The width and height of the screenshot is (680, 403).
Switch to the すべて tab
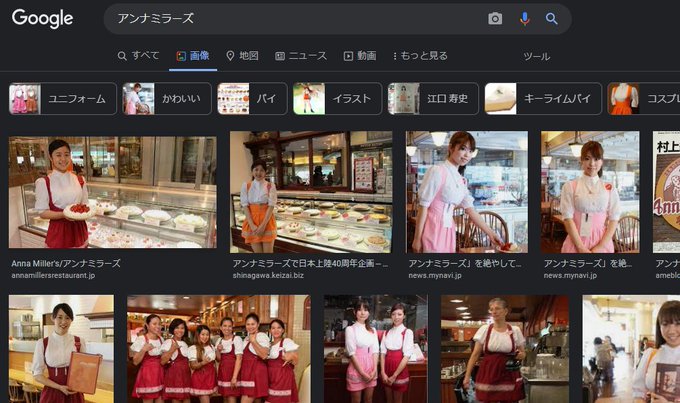[138, 56]
